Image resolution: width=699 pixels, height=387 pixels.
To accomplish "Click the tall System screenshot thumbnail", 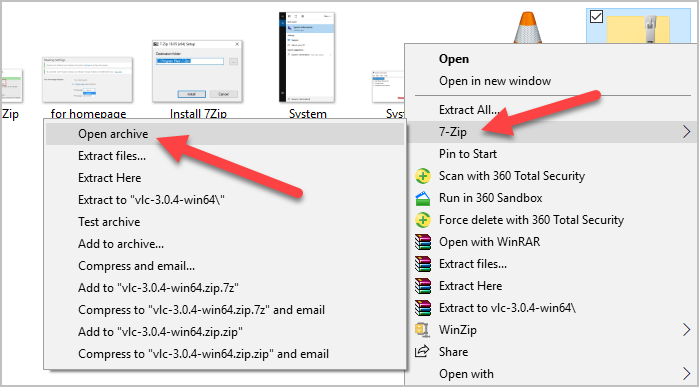I will 307,57.
